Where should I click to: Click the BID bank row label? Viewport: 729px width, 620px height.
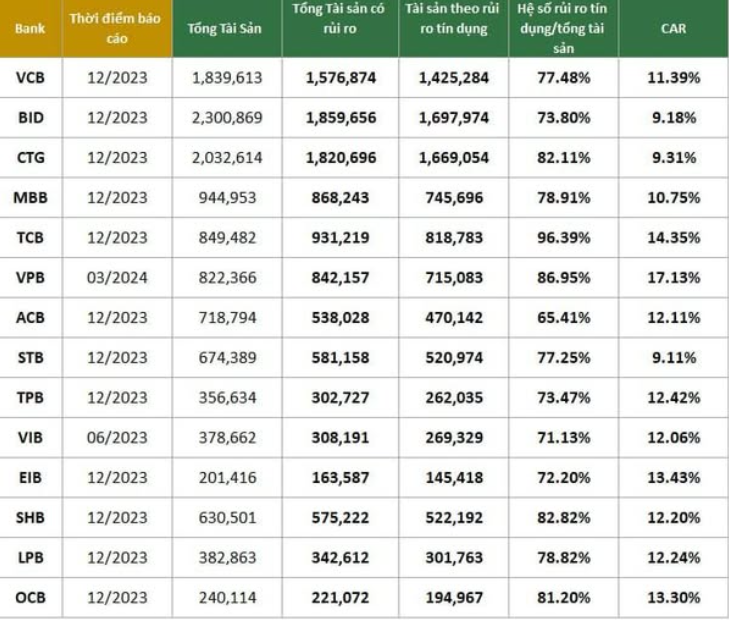pyautogui.click(x=29, y=118)
